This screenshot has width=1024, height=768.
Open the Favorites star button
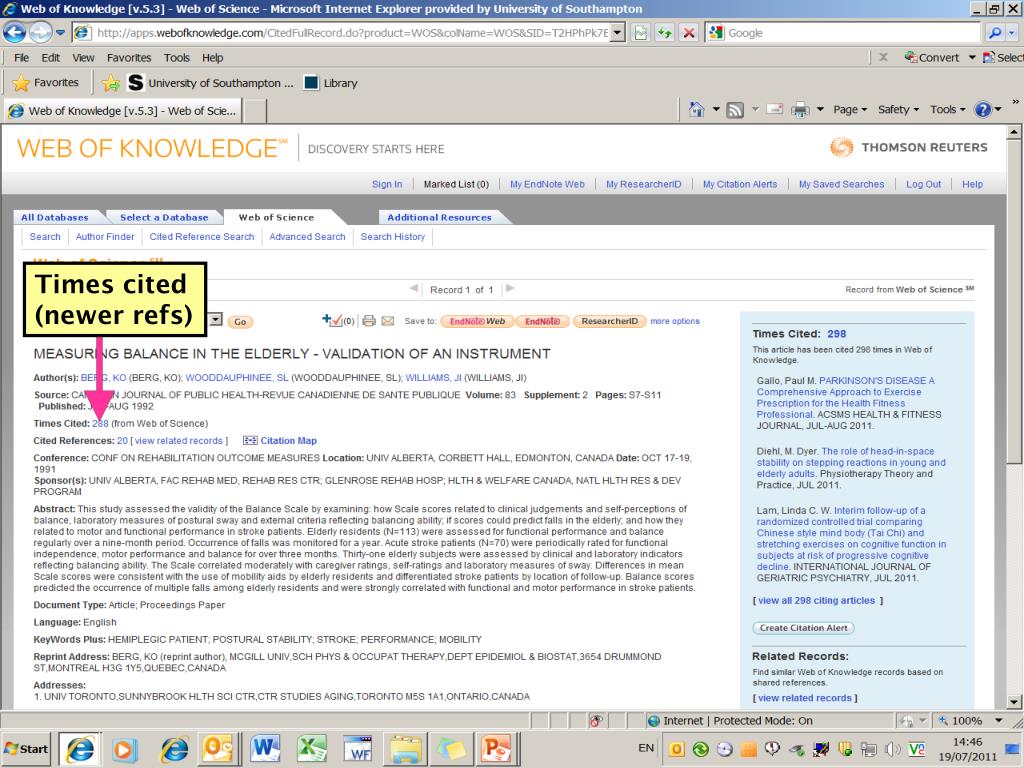pos(46,83)
